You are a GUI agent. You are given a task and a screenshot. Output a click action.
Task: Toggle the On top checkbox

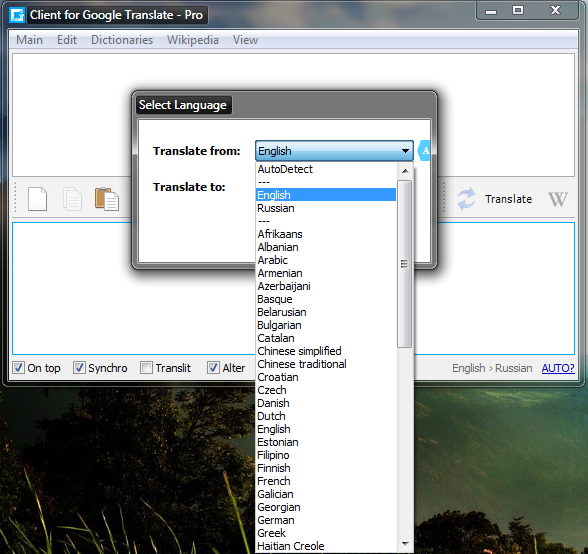click(x=19, y=368)
